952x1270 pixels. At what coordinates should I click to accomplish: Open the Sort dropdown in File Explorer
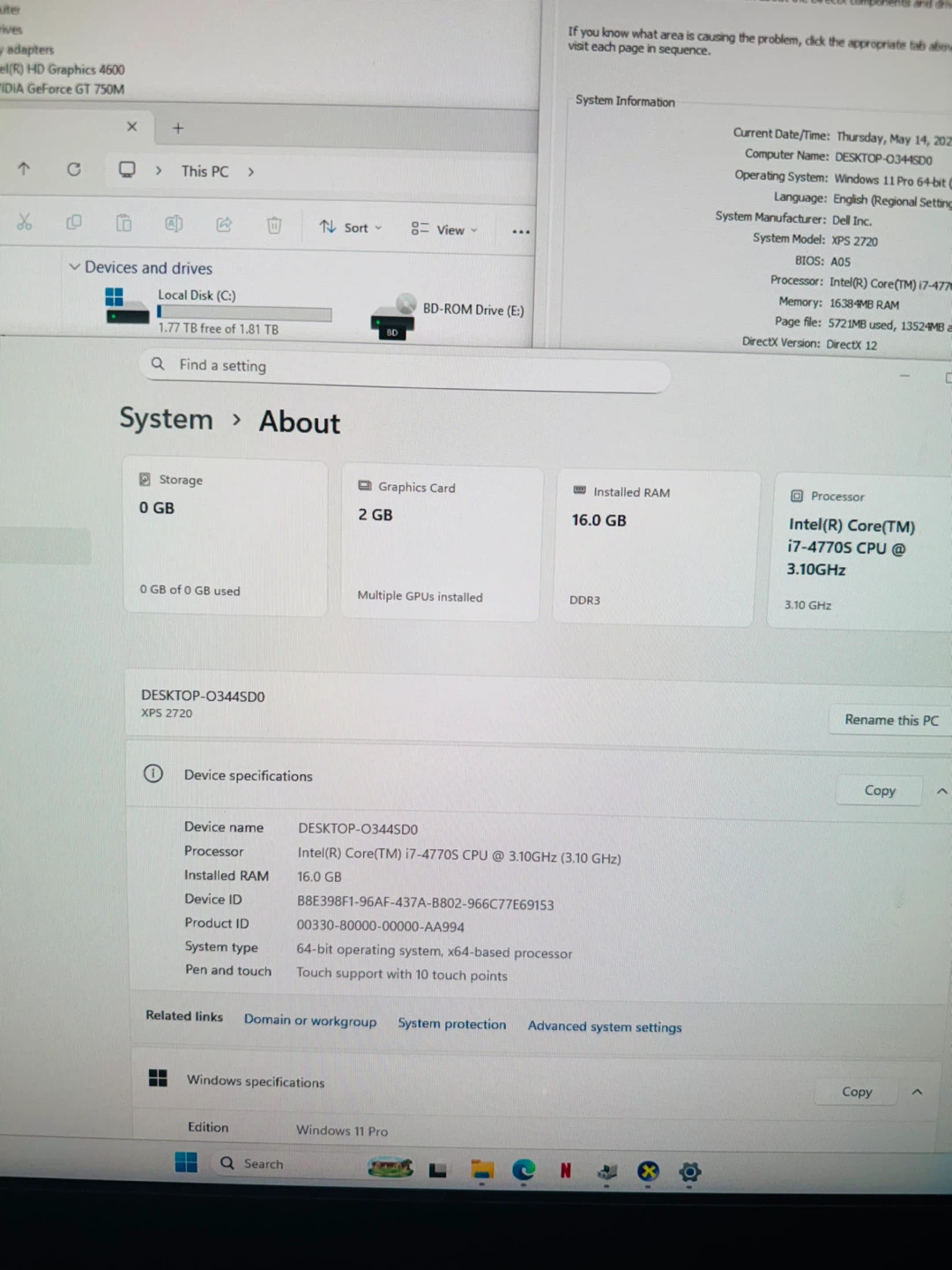(x=351, y=228)
